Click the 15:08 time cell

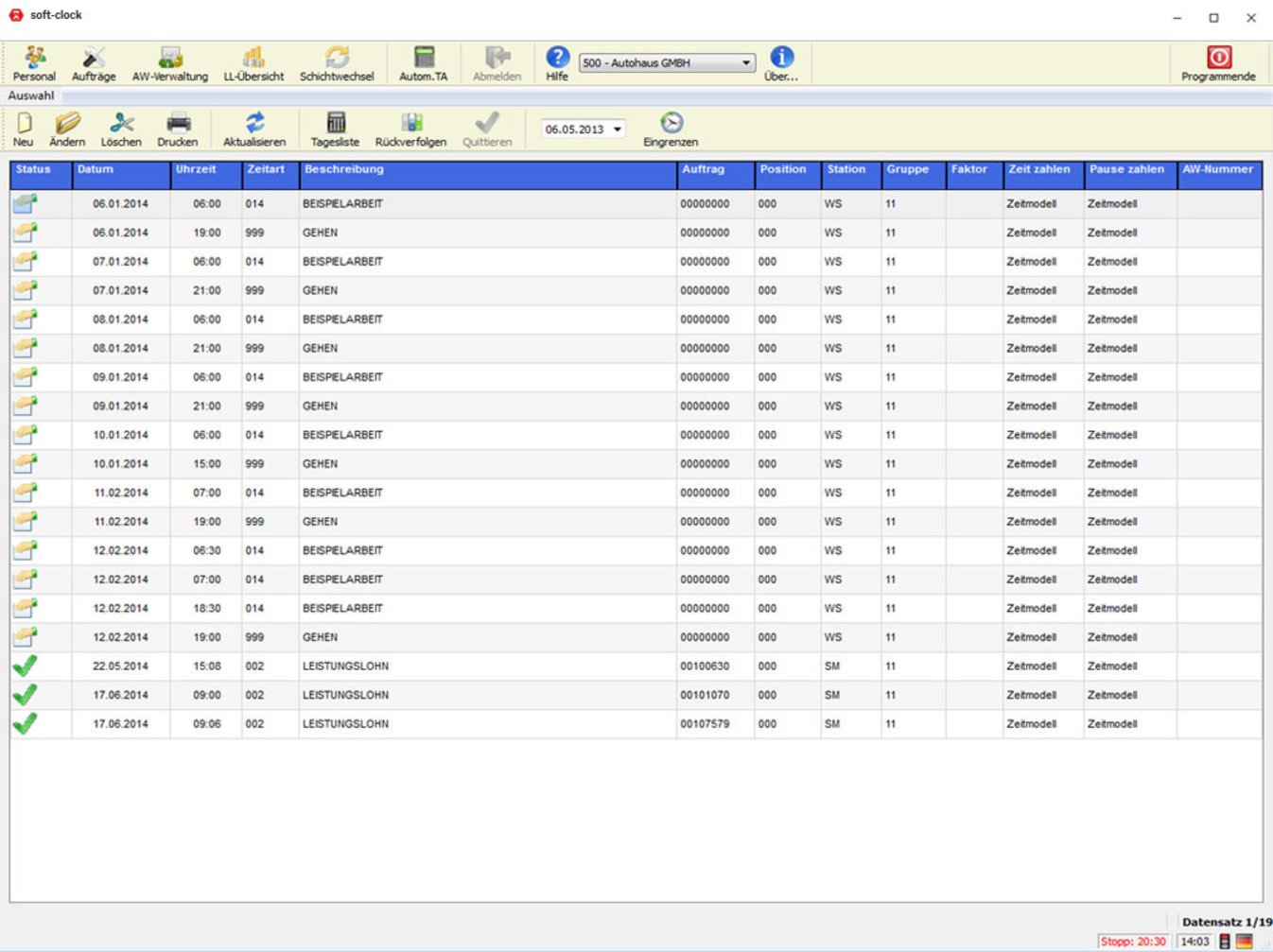click(x=207, y=666)
